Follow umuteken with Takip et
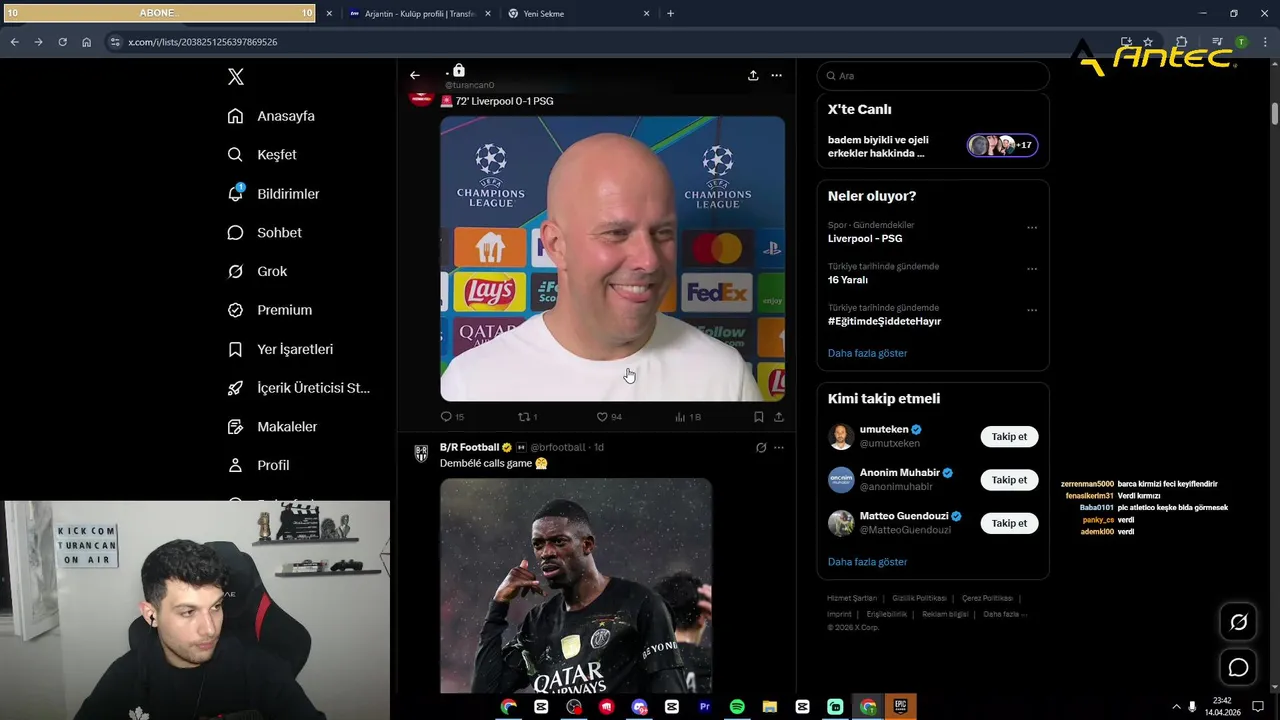1280x720 pixels. tap(1009, 436)
